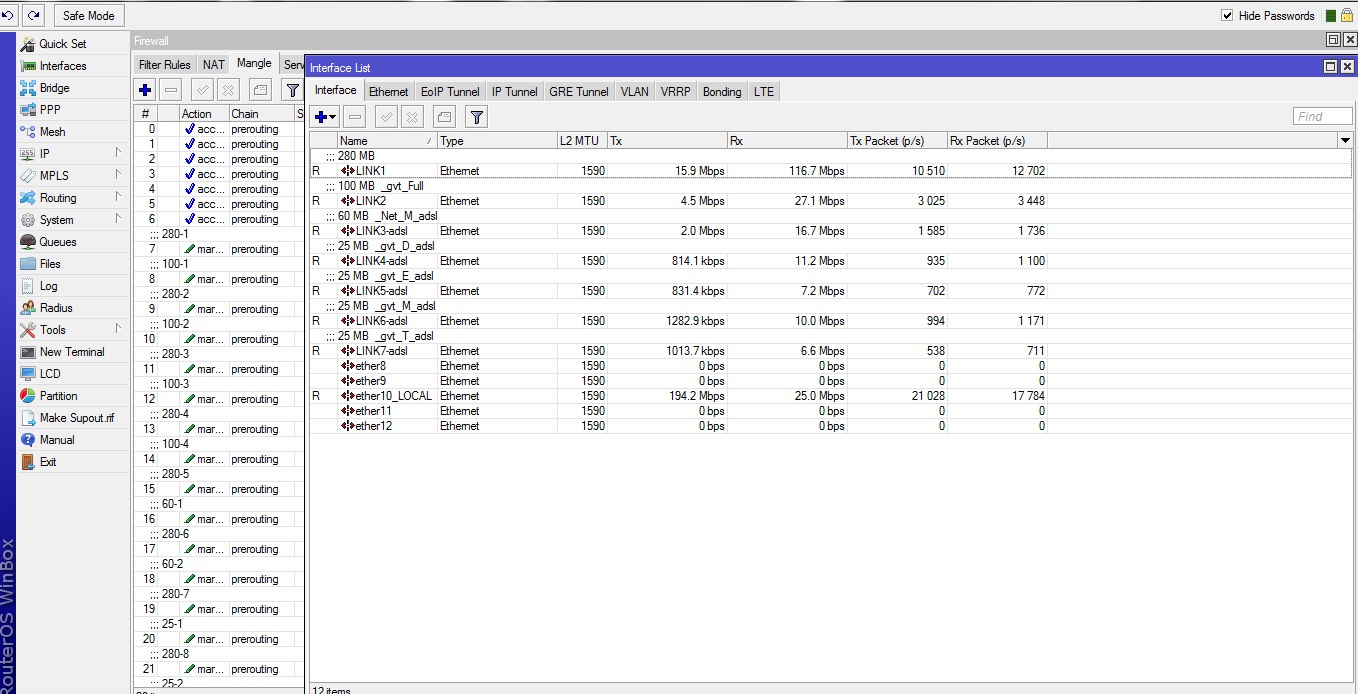
Task: Click the Find search field
Action: [x=1322, y=116]
